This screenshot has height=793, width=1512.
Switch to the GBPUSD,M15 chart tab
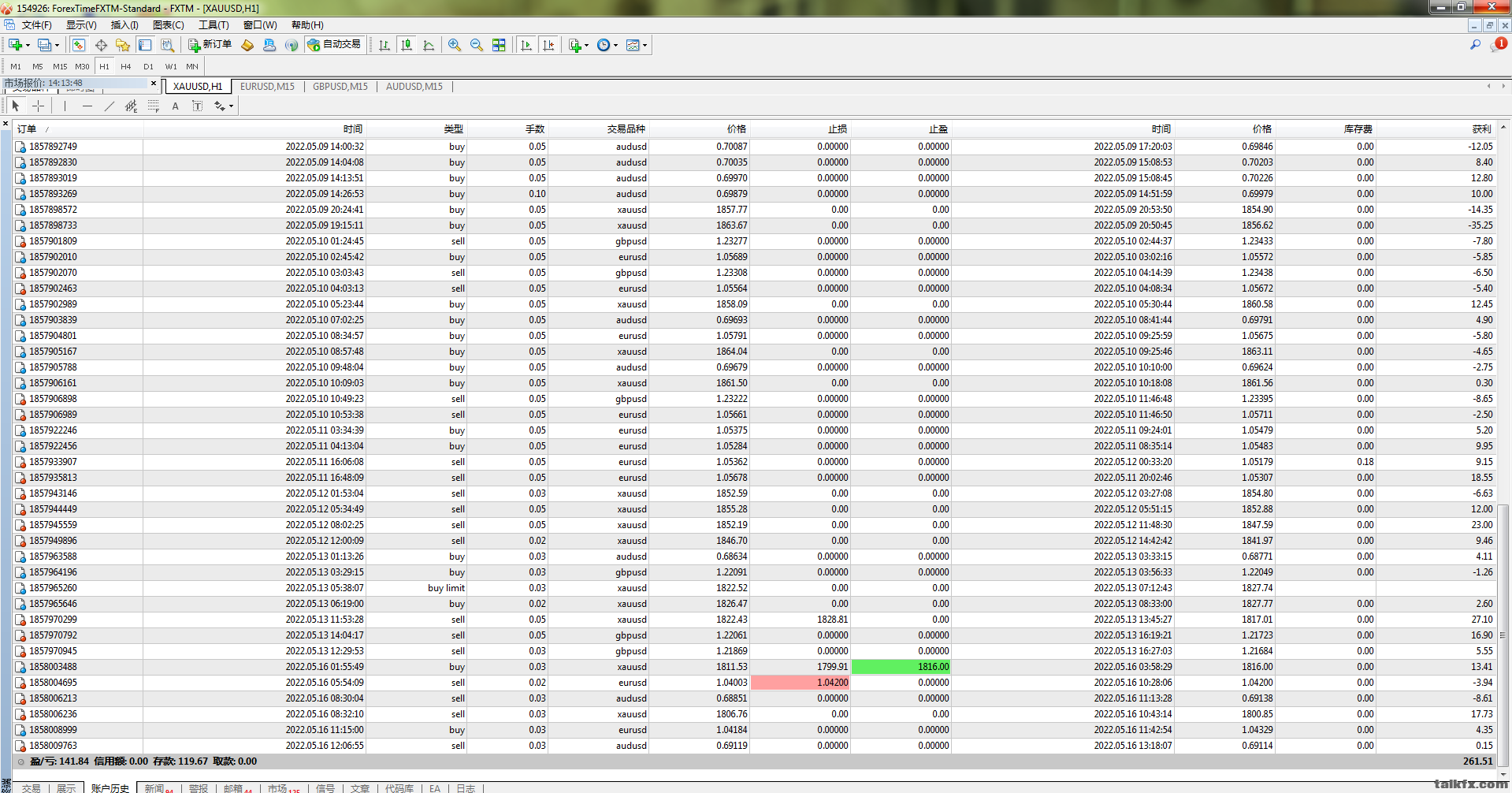tap(340, 87)
